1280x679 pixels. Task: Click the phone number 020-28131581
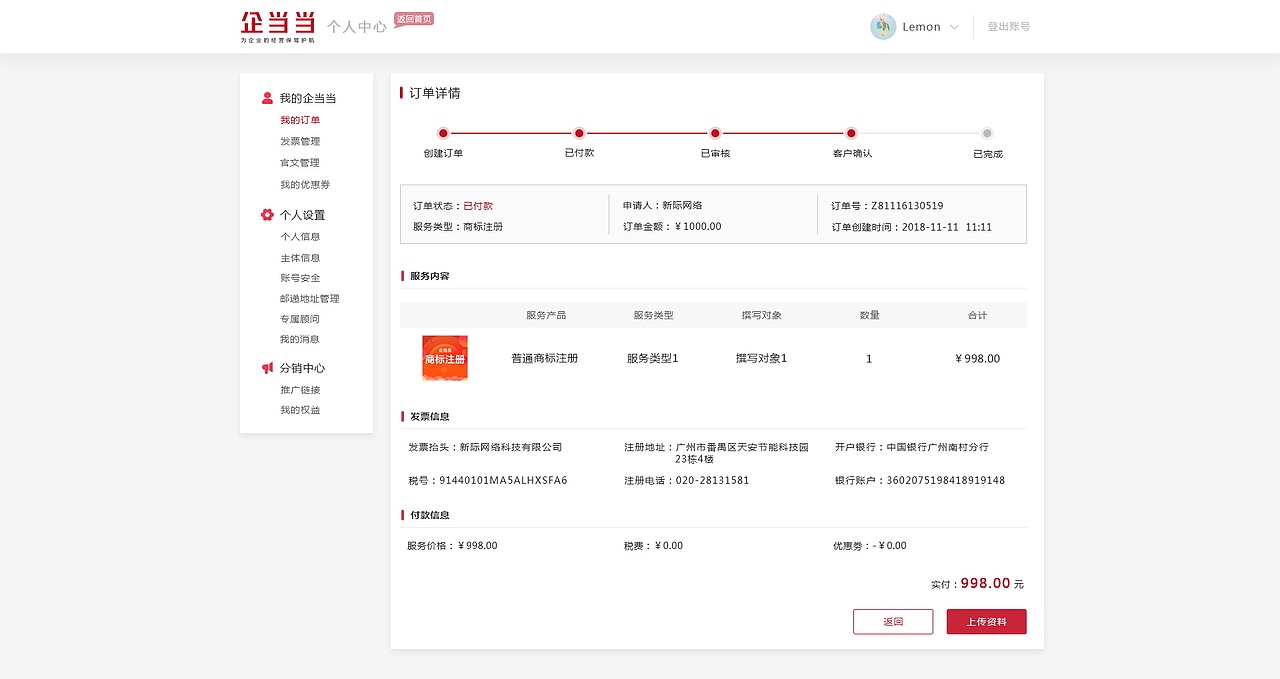click(712, 480)
